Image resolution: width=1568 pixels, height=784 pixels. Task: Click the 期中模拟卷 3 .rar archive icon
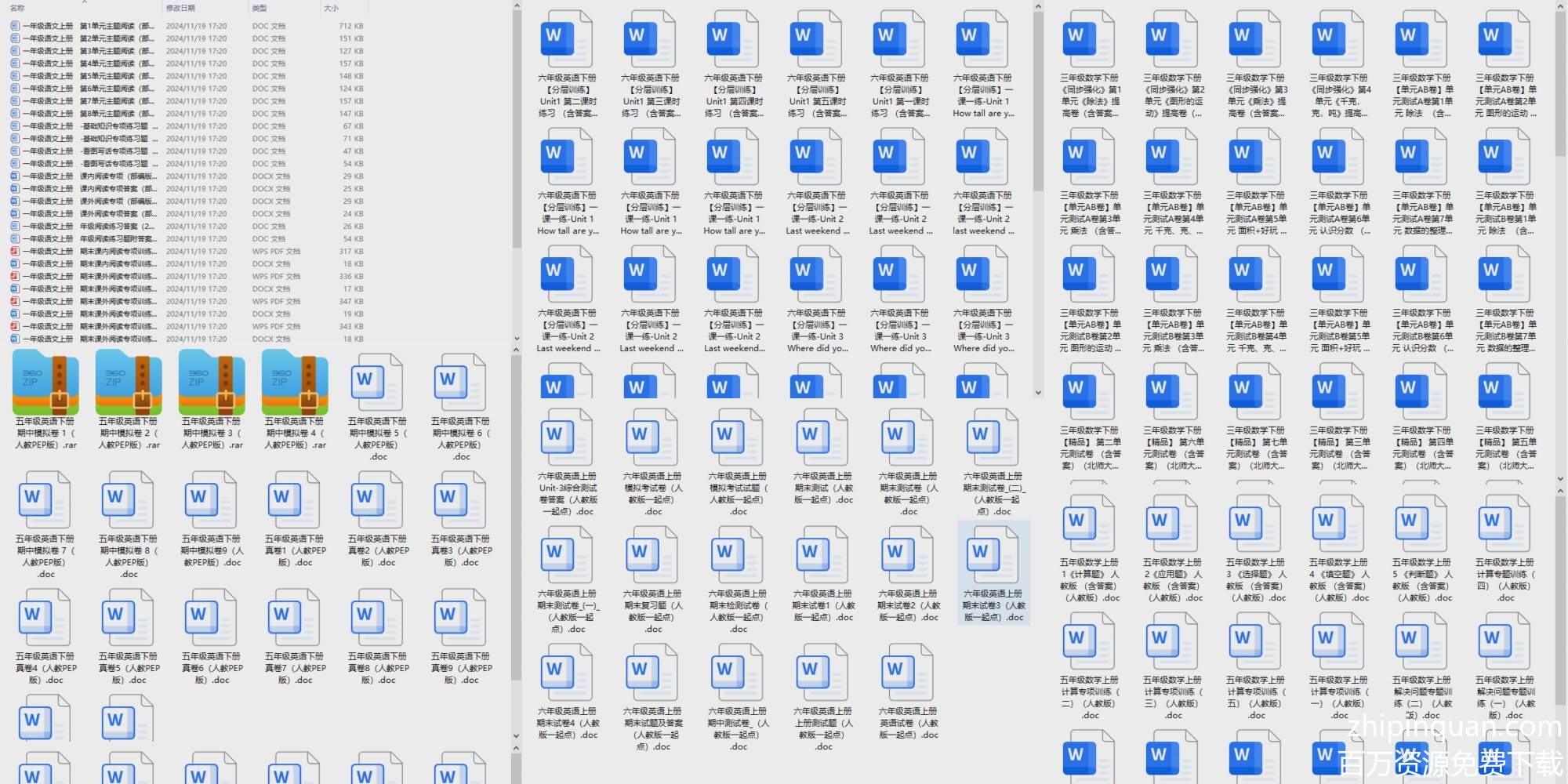pos(212,383)
